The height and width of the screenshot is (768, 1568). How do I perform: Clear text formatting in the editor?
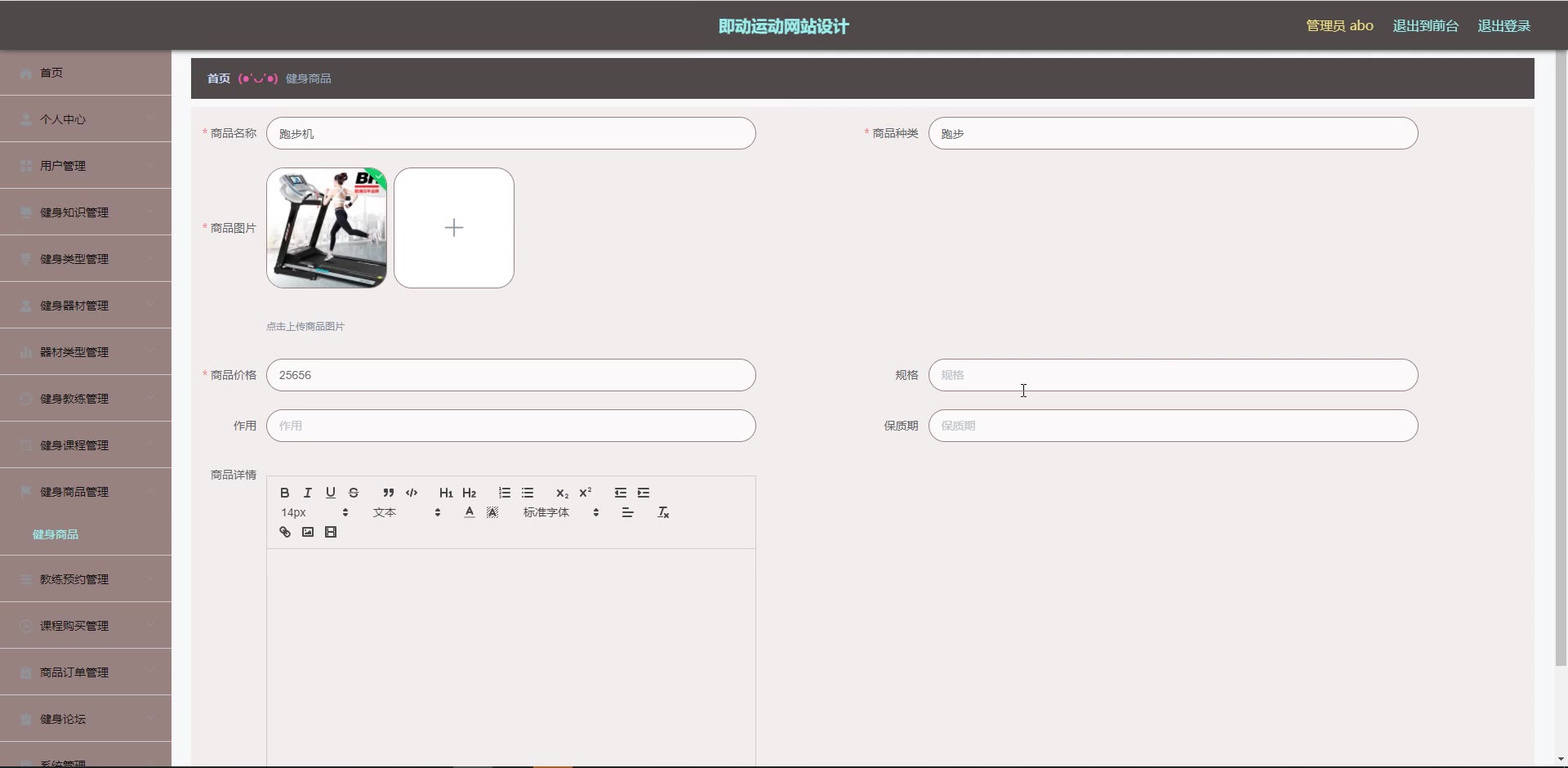click(x=663, y=512)
